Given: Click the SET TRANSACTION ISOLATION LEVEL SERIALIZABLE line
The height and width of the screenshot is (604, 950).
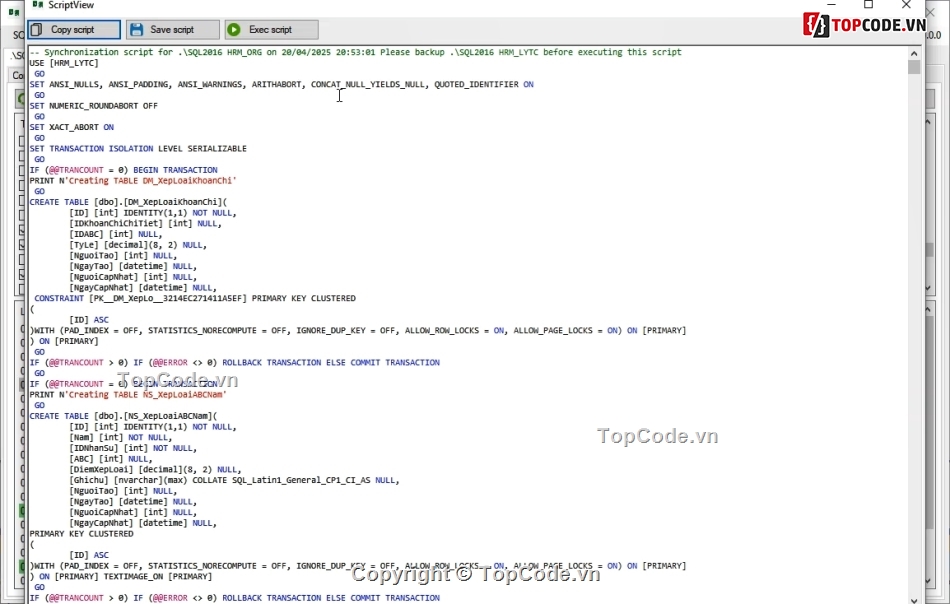Looking at the screenshot, I should click(x=138, y=148).
